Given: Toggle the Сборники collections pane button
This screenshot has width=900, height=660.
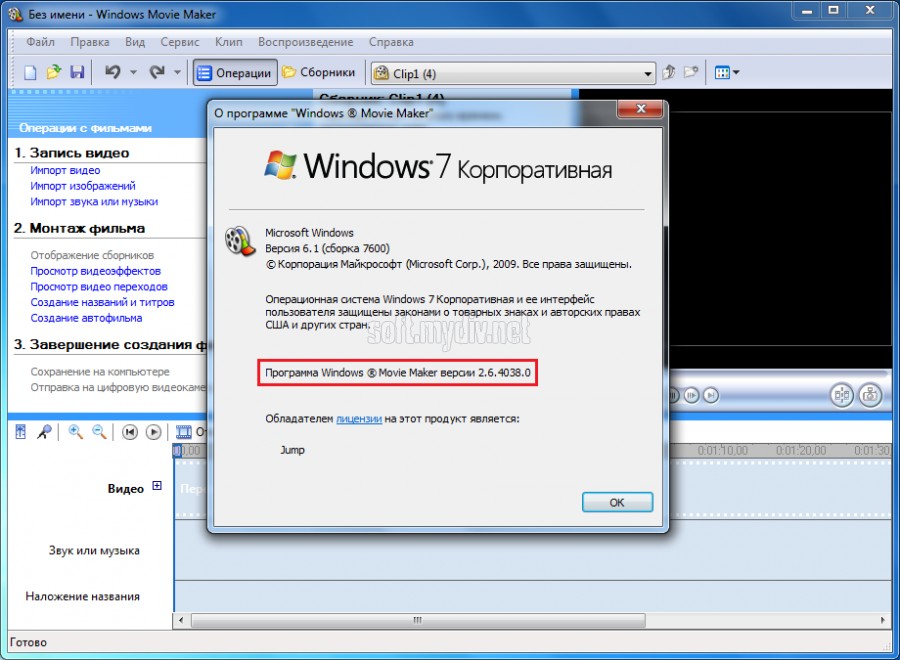Looking at the screenshot, I should (320, 72).
